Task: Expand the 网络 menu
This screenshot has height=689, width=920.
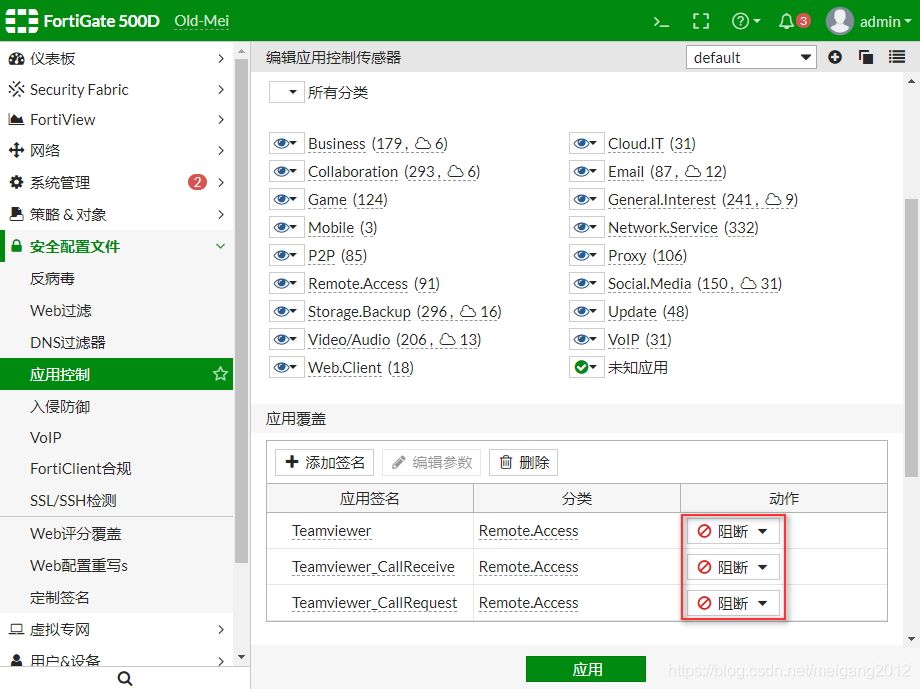Action: pyautogui.click(x=117, y=150)
